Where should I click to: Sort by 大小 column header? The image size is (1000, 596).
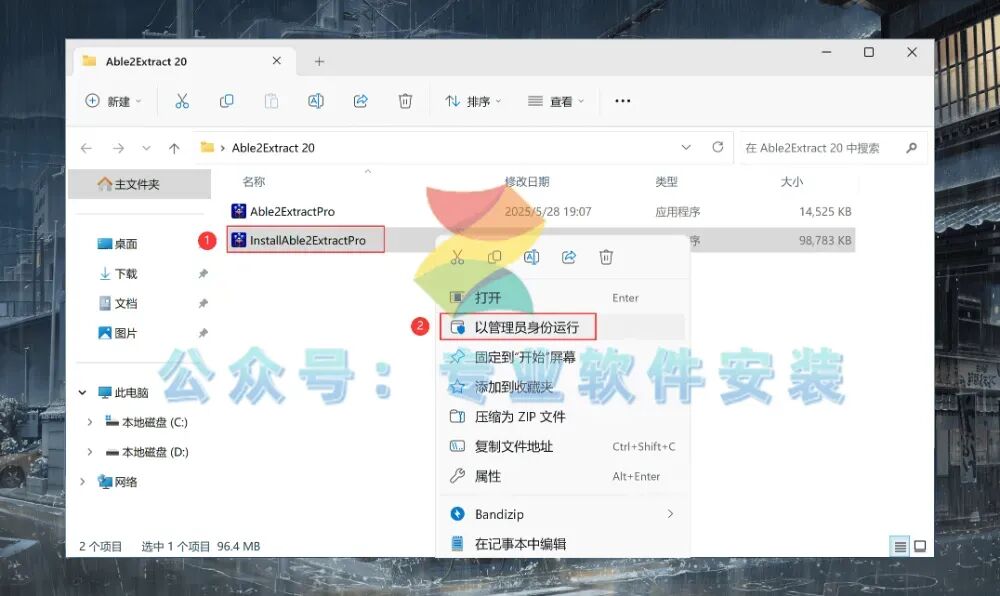point(791,182)
